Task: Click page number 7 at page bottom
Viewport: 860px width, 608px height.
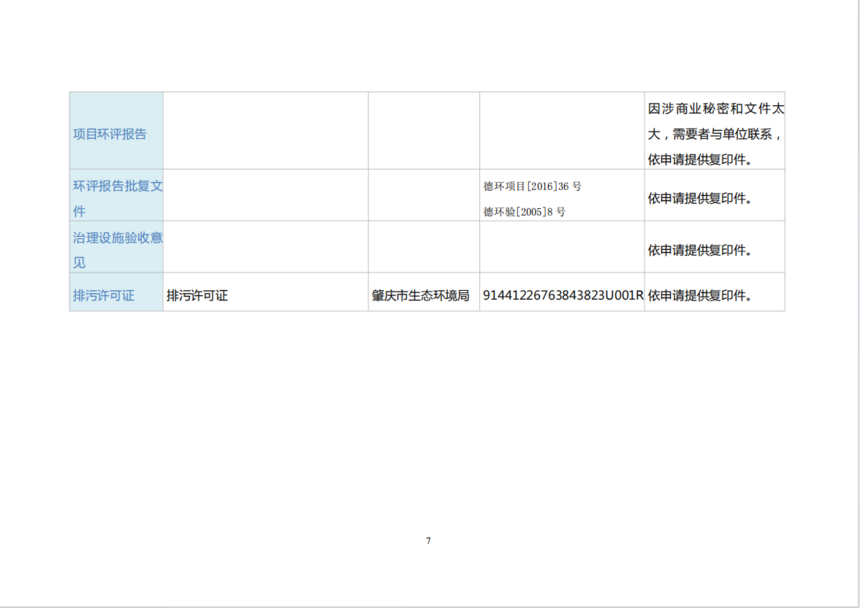Action: tap(428, 541)
